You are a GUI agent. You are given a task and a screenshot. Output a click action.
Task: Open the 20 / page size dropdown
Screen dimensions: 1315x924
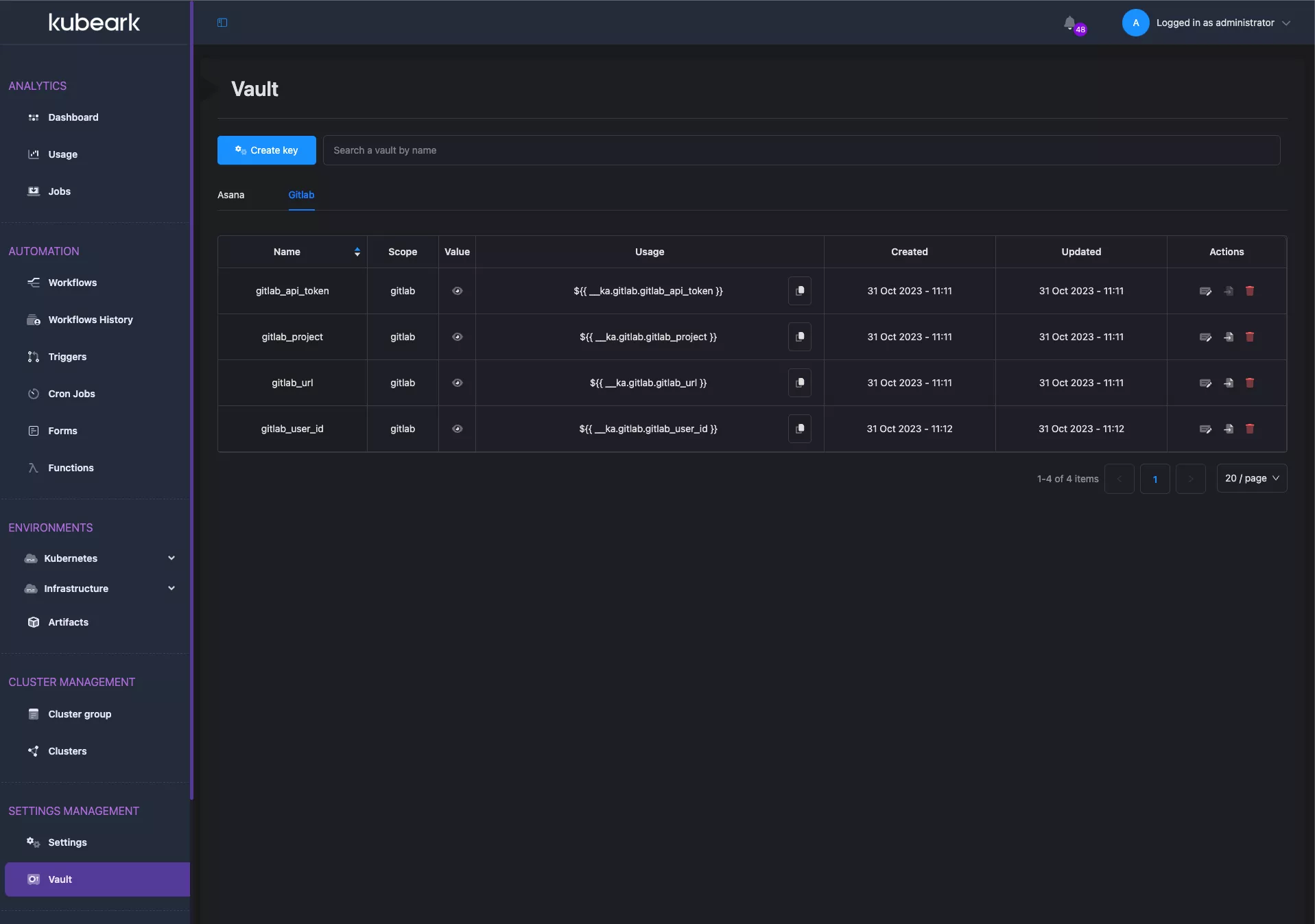pos(1251,478)
